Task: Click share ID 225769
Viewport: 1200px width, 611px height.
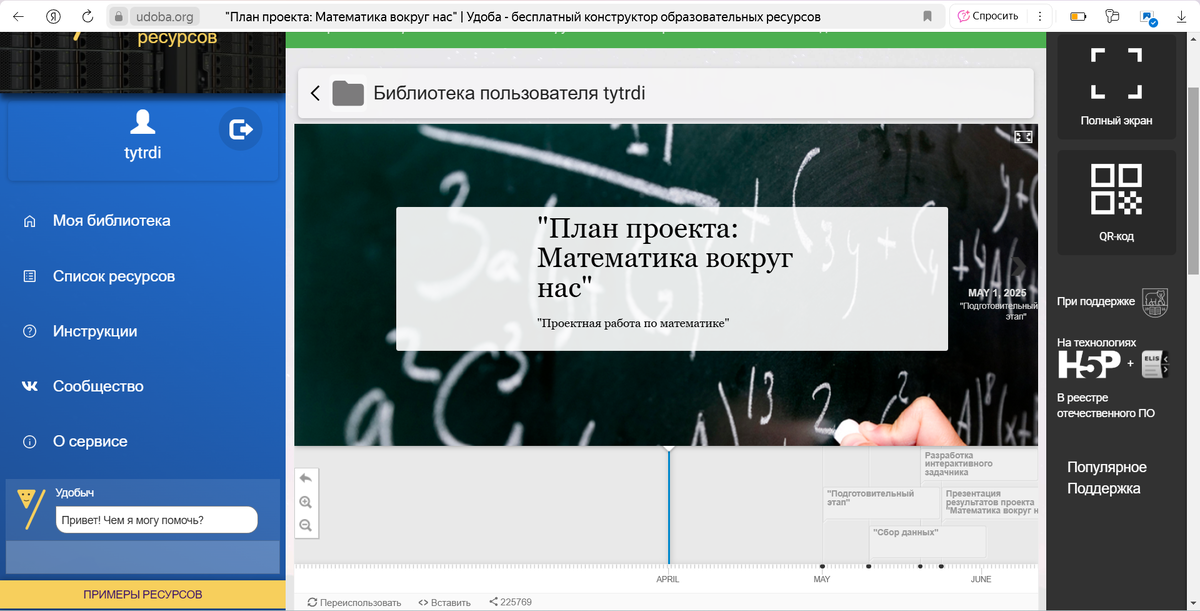Action: [x=510, y=602]
